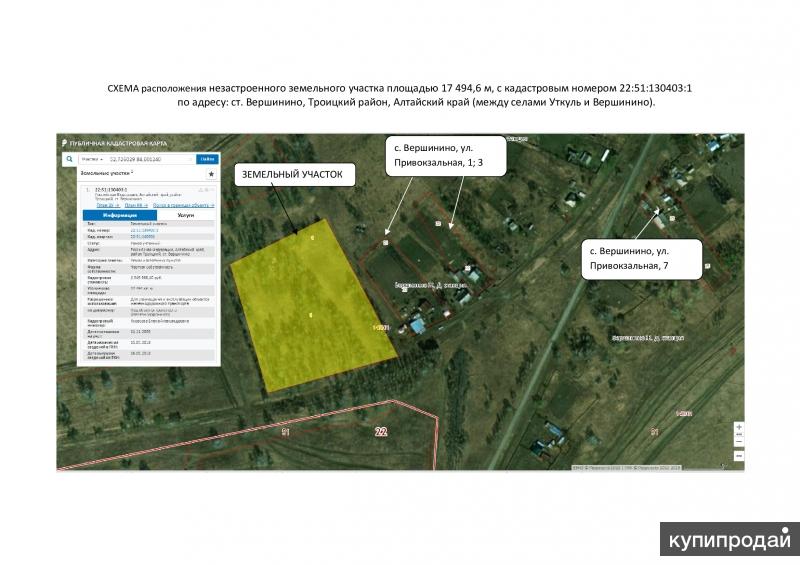Screen dimensions: 800x565
Task: Switch to the Услуги tab
Action: 186,215
